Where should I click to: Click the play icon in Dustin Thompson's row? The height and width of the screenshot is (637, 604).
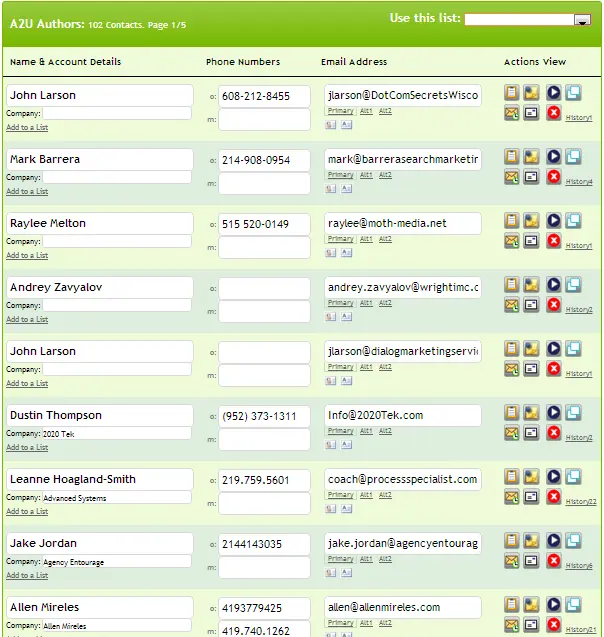(553, 413)
